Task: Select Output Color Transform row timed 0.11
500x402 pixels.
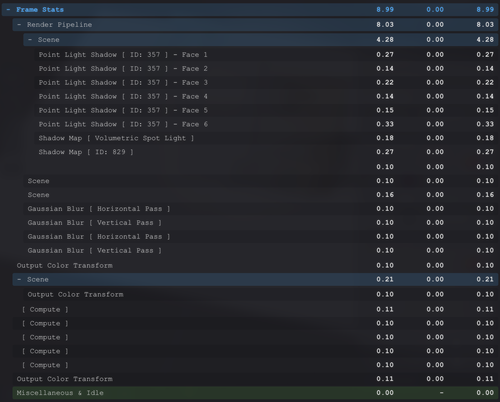Action: point(255,379)
